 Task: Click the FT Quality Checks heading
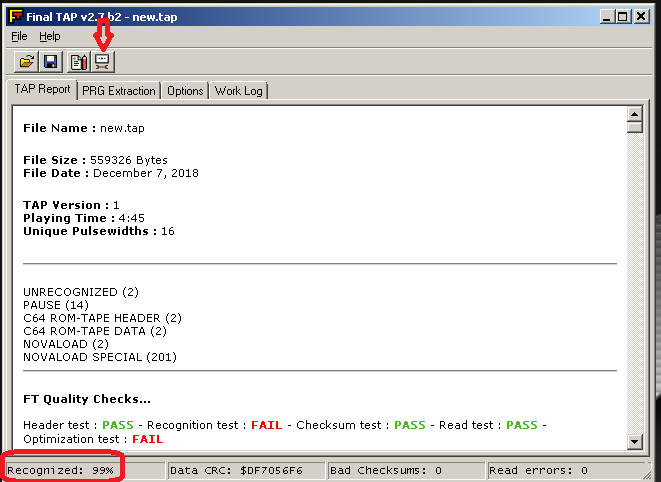87,399
